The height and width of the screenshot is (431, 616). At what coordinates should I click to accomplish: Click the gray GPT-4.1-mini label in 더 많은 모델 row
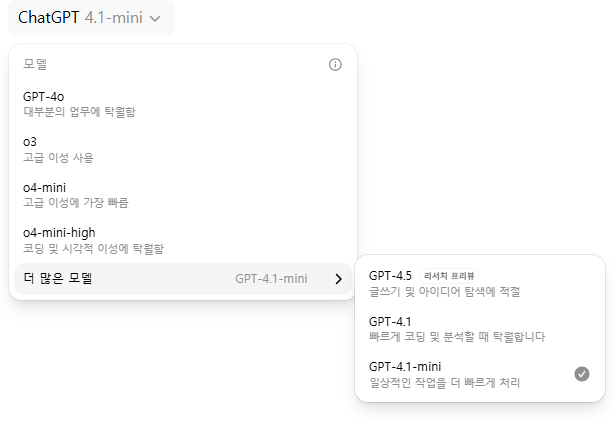pyautogui.click(x=271, y=279)
